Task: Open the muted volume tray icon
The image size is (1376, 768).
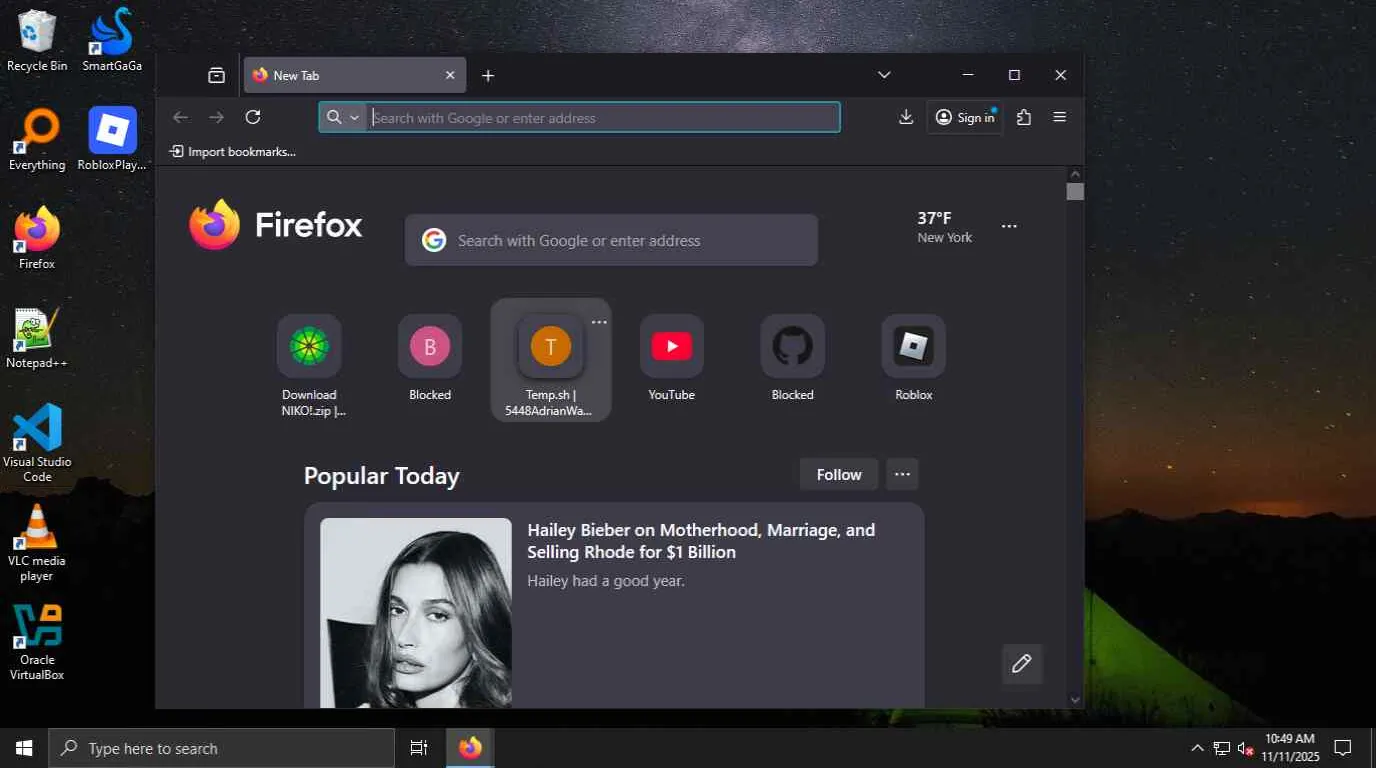Action: click(1245, 748)
